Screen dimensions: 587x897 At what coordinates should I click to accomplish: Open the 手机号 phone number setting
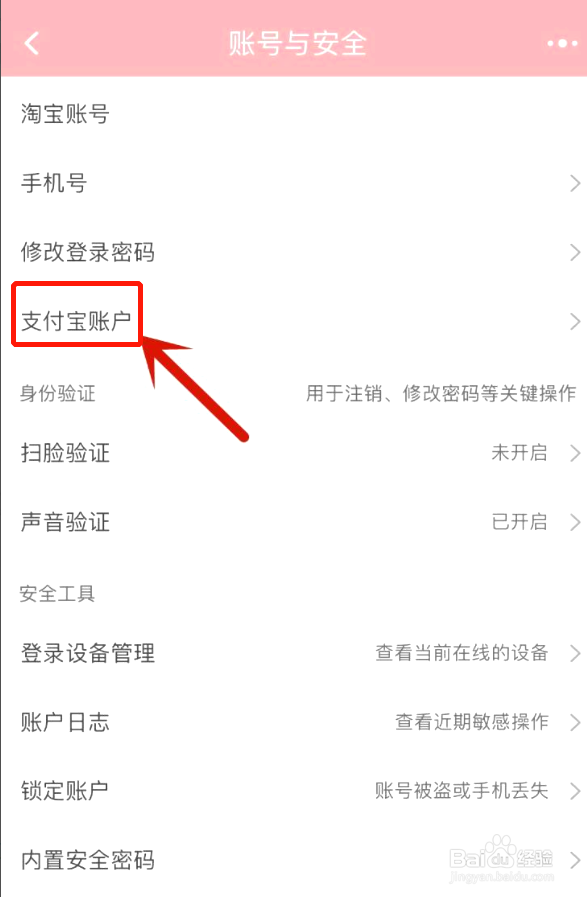coord(294,183)
